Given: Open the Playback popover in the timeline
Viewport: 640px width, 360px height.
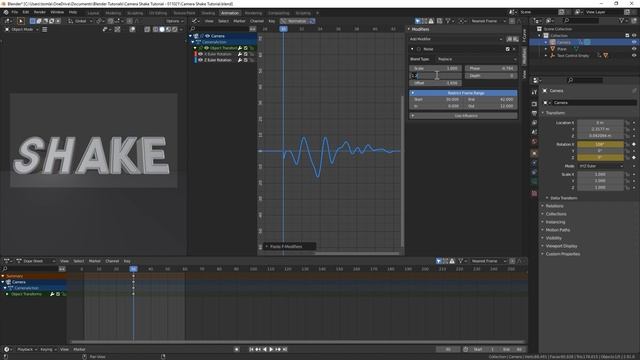Looking at the screenshot, I should 27,349.
